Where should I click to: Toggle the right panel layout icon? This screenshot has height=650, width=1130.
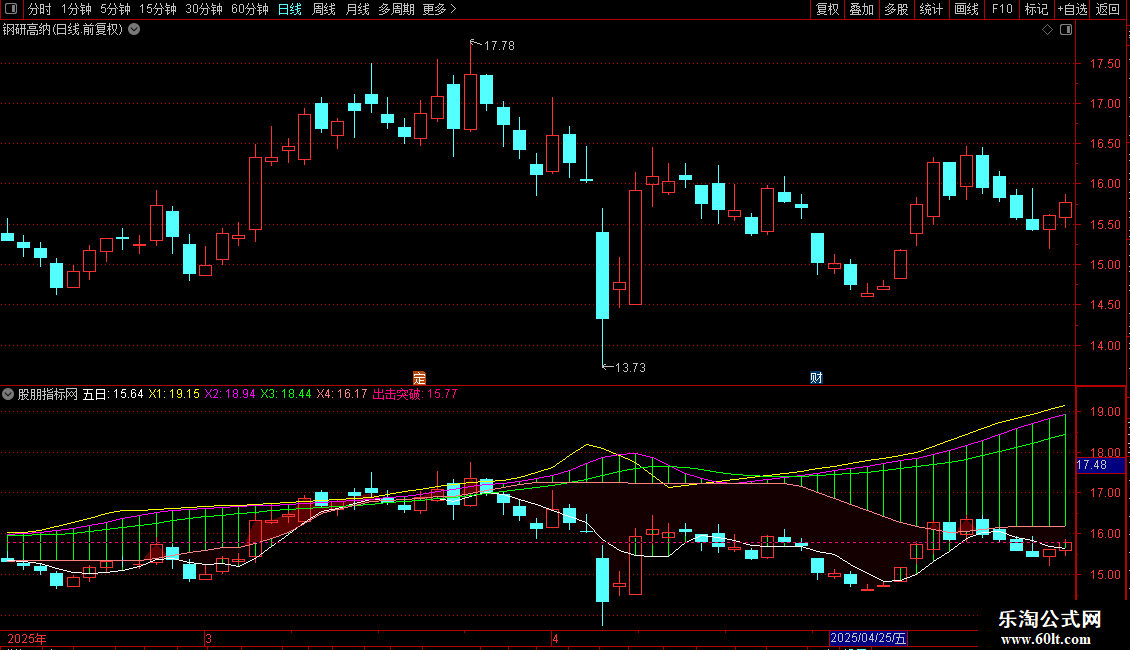click(x=1066, y=30)
